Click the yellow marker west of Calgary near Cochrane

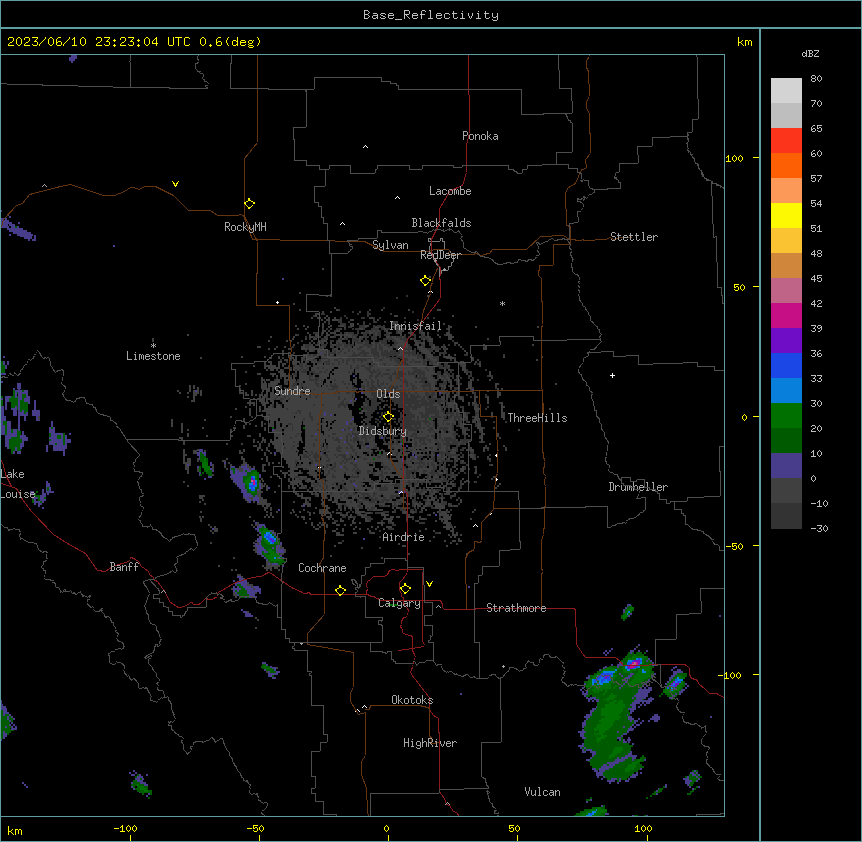(x=340, y=590)
